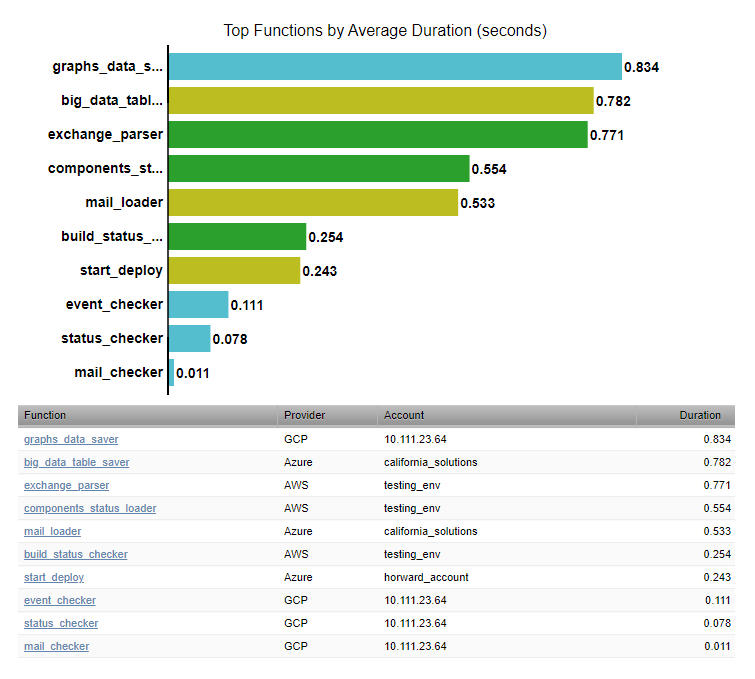Click the exchange_parser bar valued 0.771

coord(378,134)
